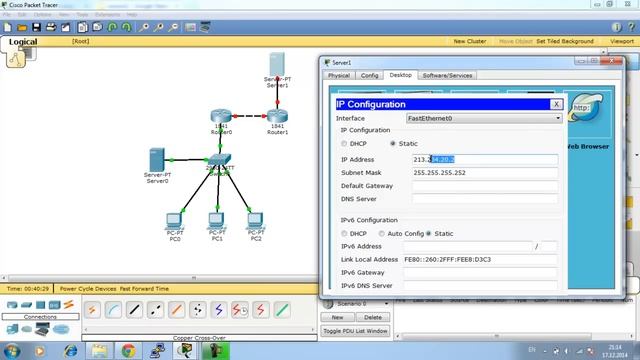
Task: Open Internet Explorer from the taskbar
Action: pyautogui.click(x=70, y=351)
